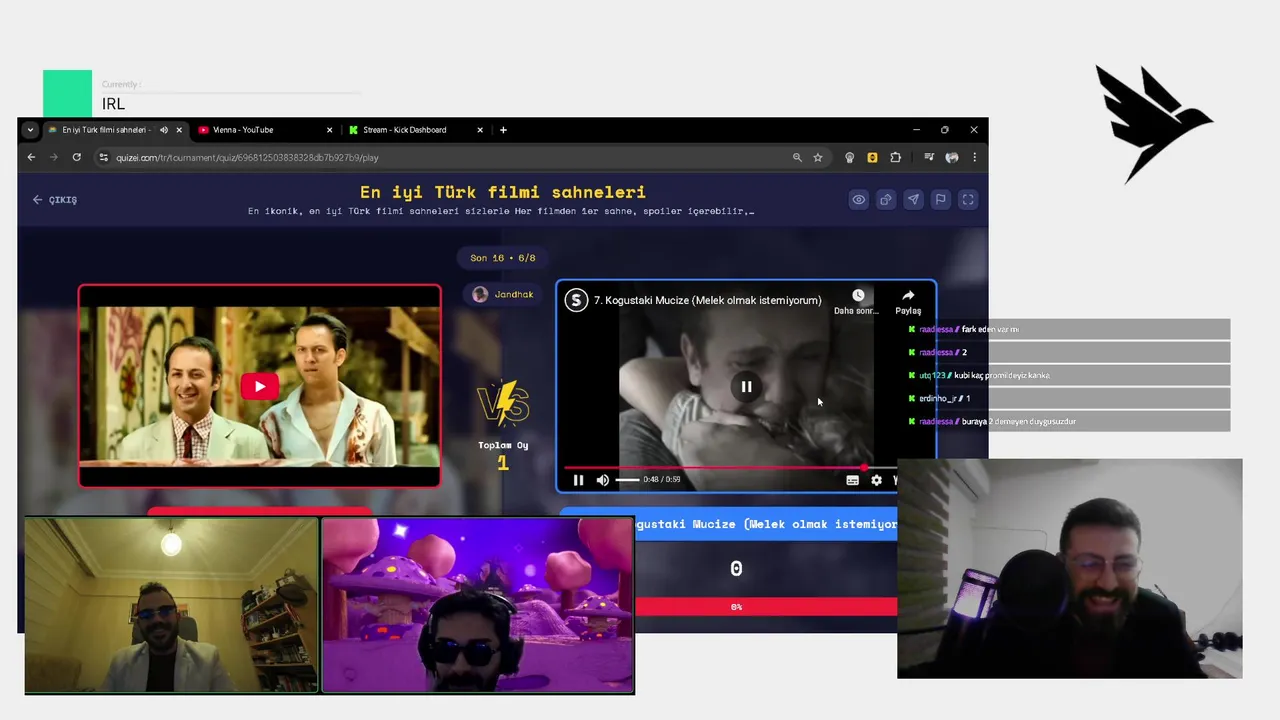Viewport: 1280px width, 720px height.
Task: Click the IRL category label
Action: (113, 104)
